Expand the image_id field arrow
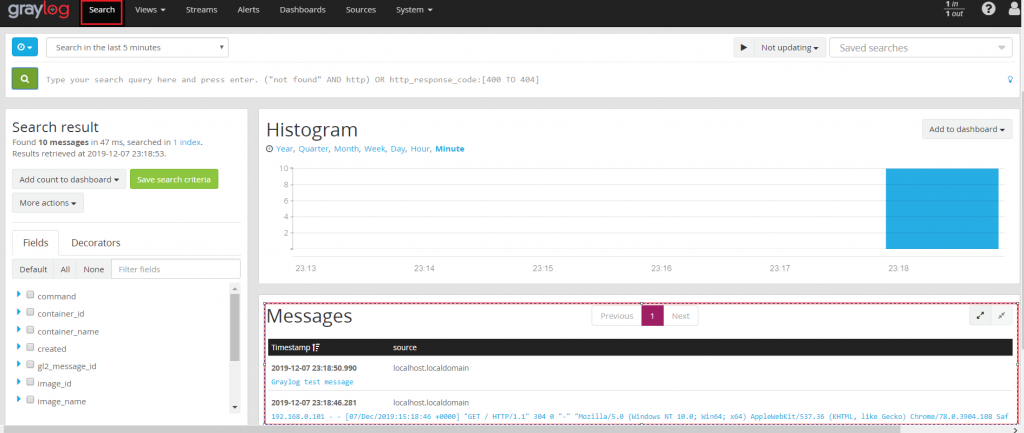Image resolution: width=1024 pixels, height=433 pixels. click(19, 382)
